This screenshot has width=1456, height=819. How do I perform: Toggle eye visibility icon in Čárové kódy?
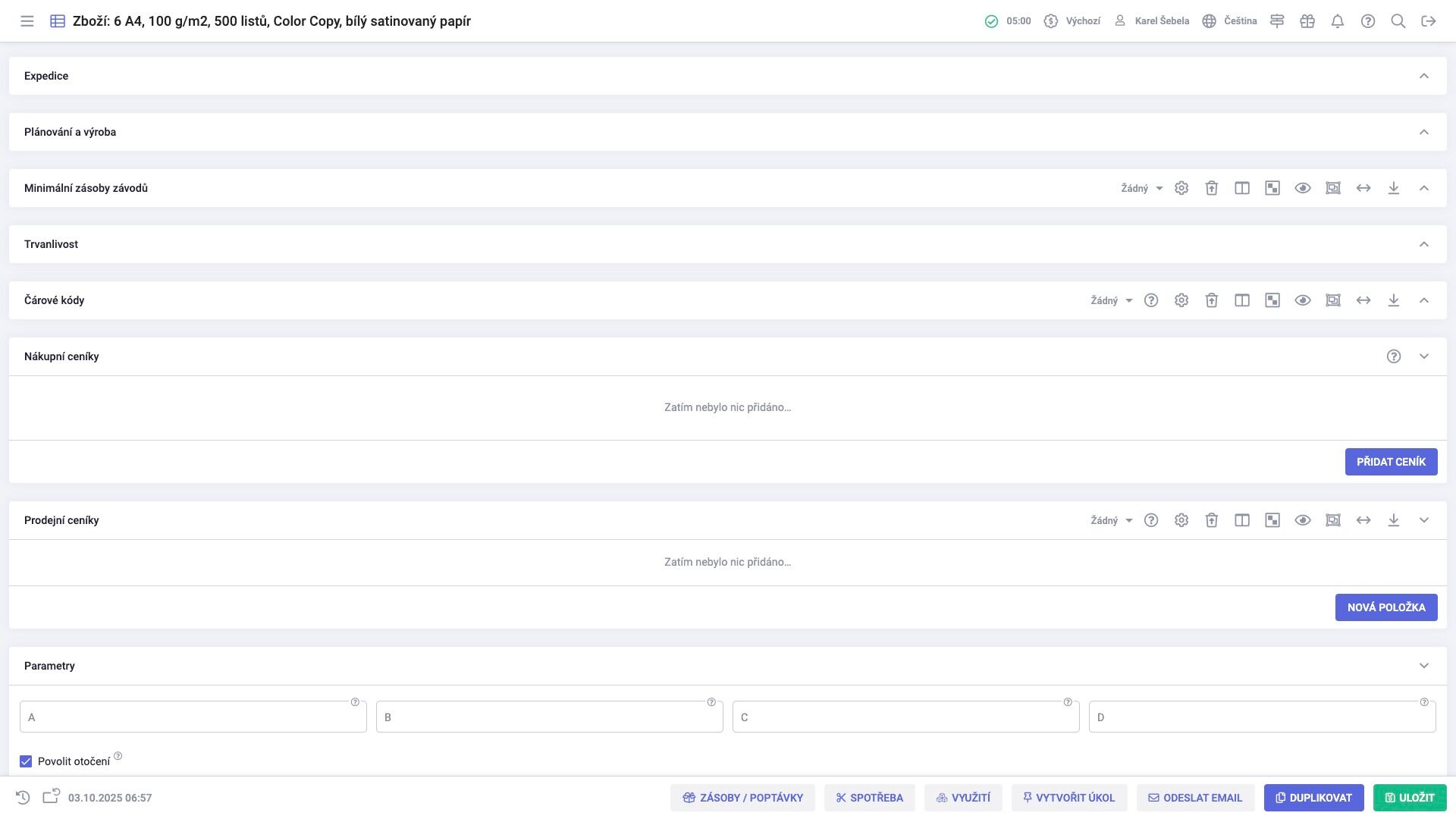pos(1303,300)
